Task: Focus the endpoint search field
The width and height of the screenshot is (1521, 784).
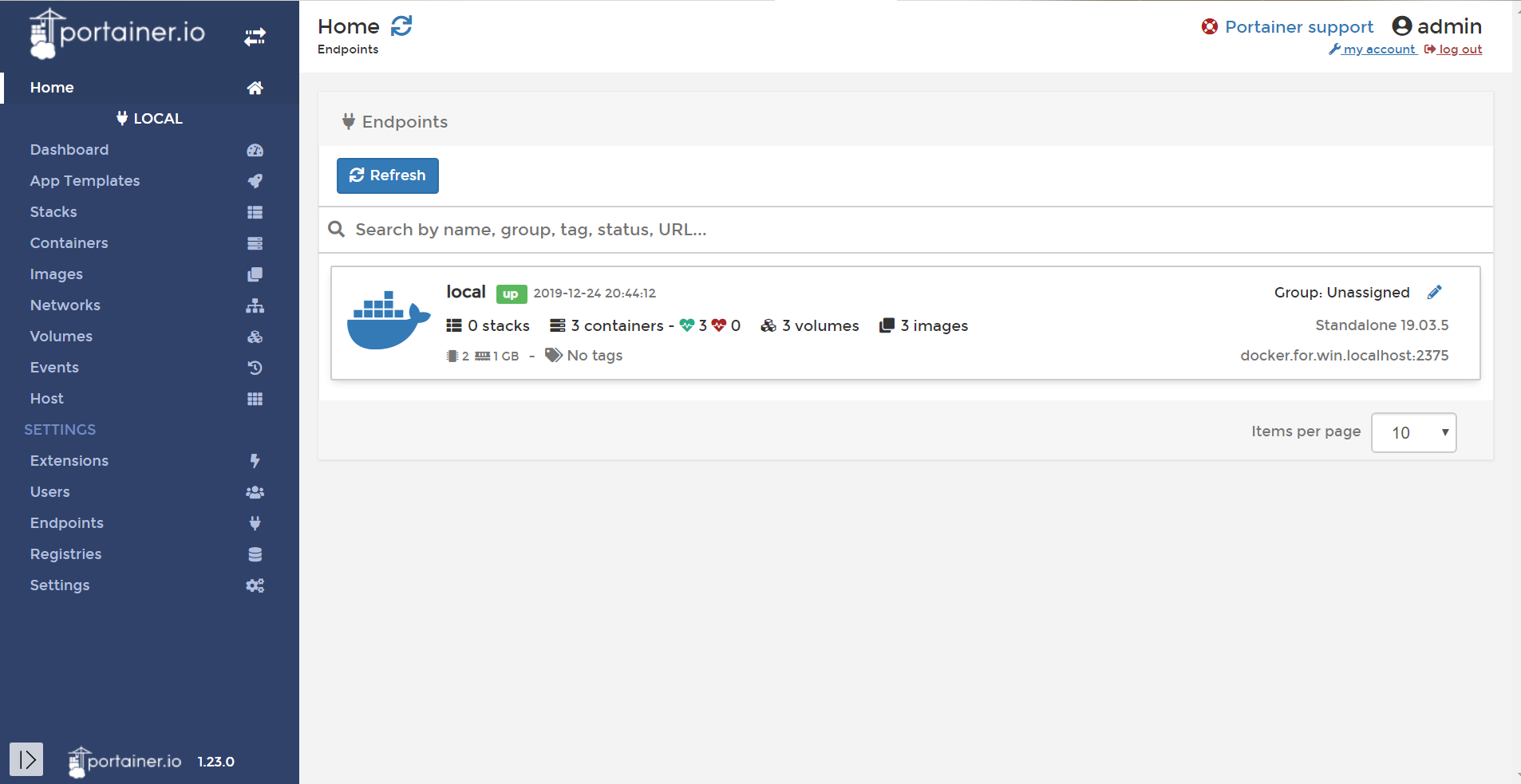Action: pyautogui.click(x=906, y=230)
